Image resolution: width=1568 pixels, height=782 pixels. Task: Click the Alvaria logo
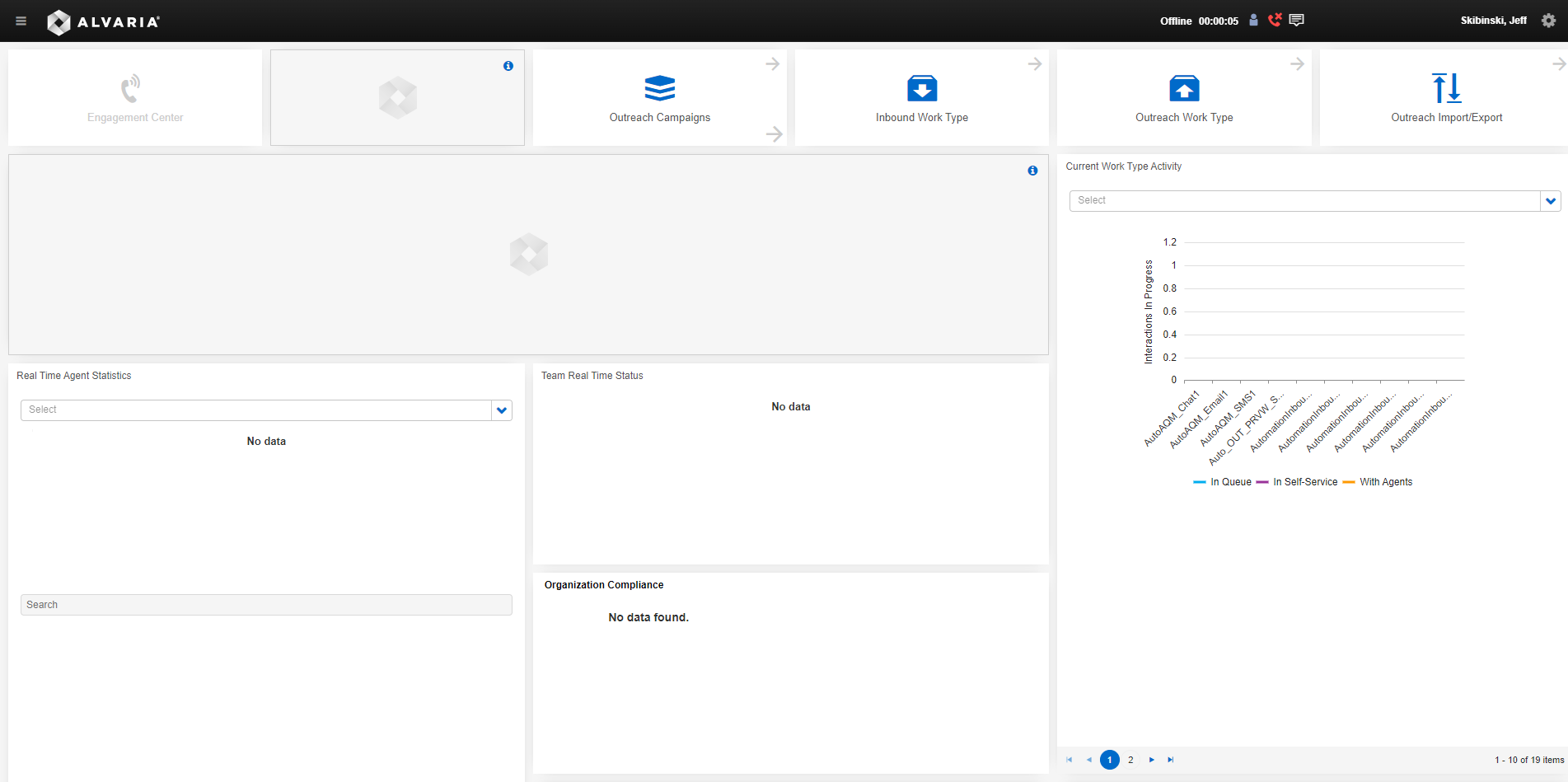(103, 21)
